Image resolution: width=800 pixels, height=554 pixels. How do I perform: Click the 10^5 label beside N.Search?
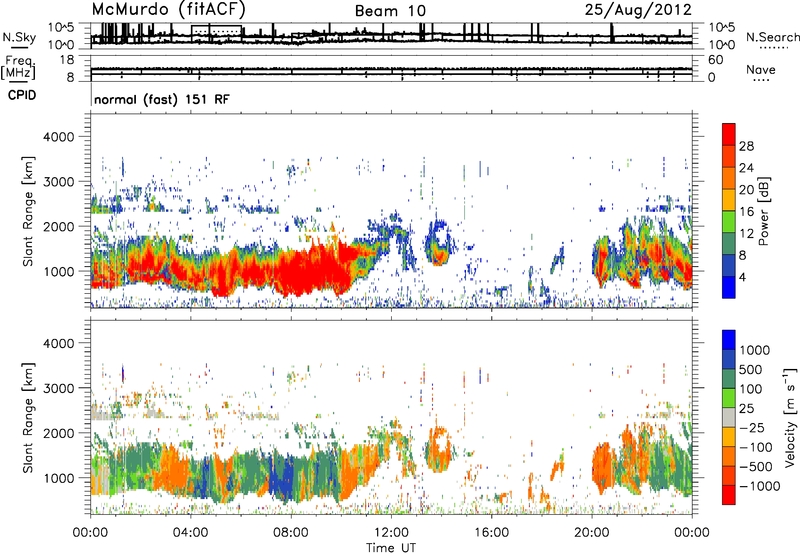(722, 28)
